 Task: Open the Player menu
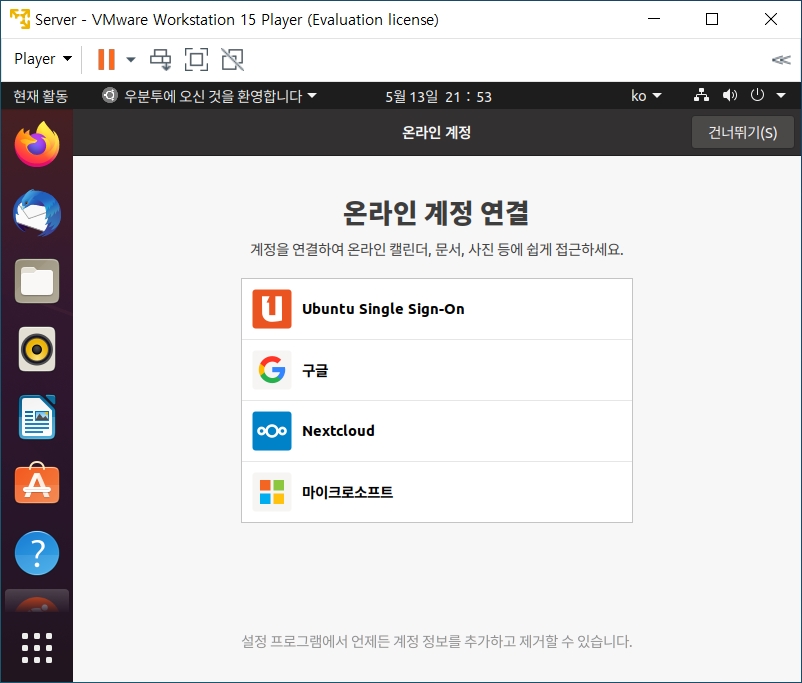43,59
